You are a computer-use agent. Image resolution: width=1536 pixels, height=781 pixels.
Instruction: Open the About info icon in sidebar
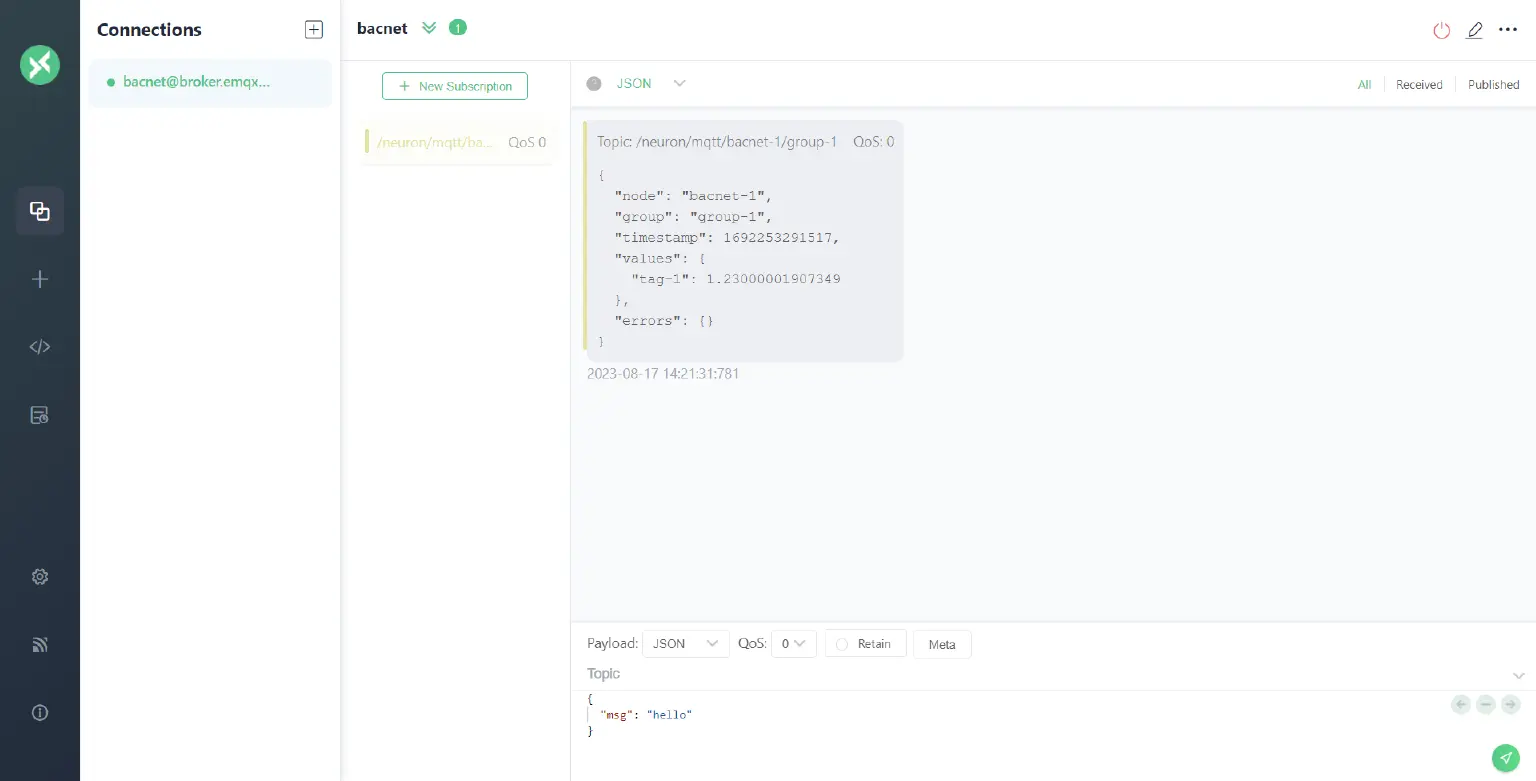pyautogui.click(x=40, y=713)
